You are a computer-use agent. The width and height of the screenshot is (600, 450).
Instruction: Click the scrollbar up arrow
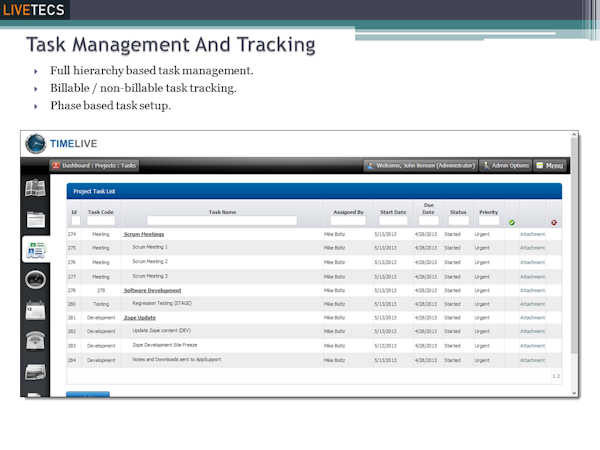pos(574,135)
